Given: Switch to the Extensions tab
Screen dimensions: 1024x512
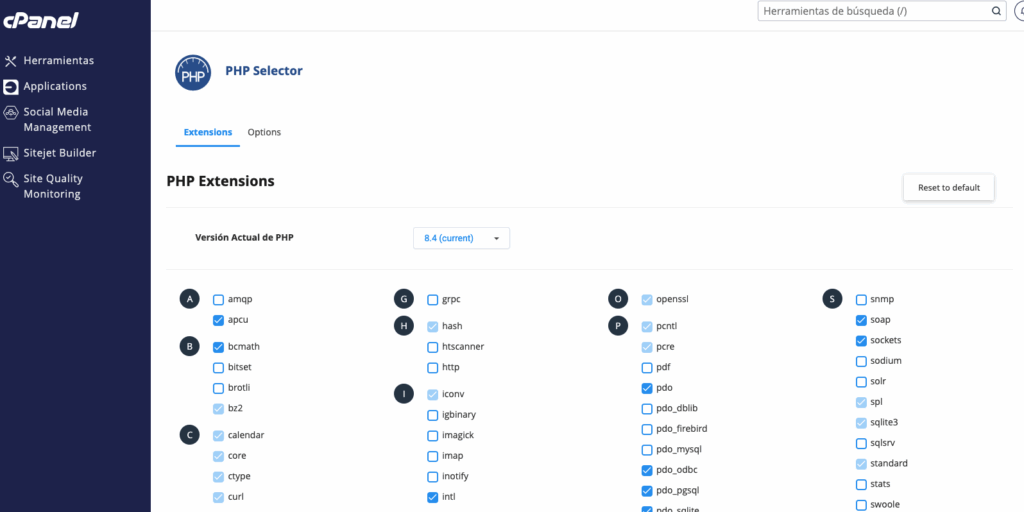Looking at the screenshot, I should pos(208,132).
